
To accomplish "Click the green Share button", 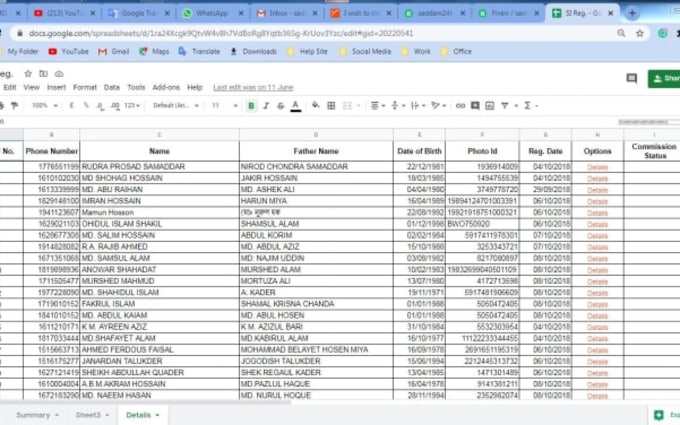I will tap(664, 78).
